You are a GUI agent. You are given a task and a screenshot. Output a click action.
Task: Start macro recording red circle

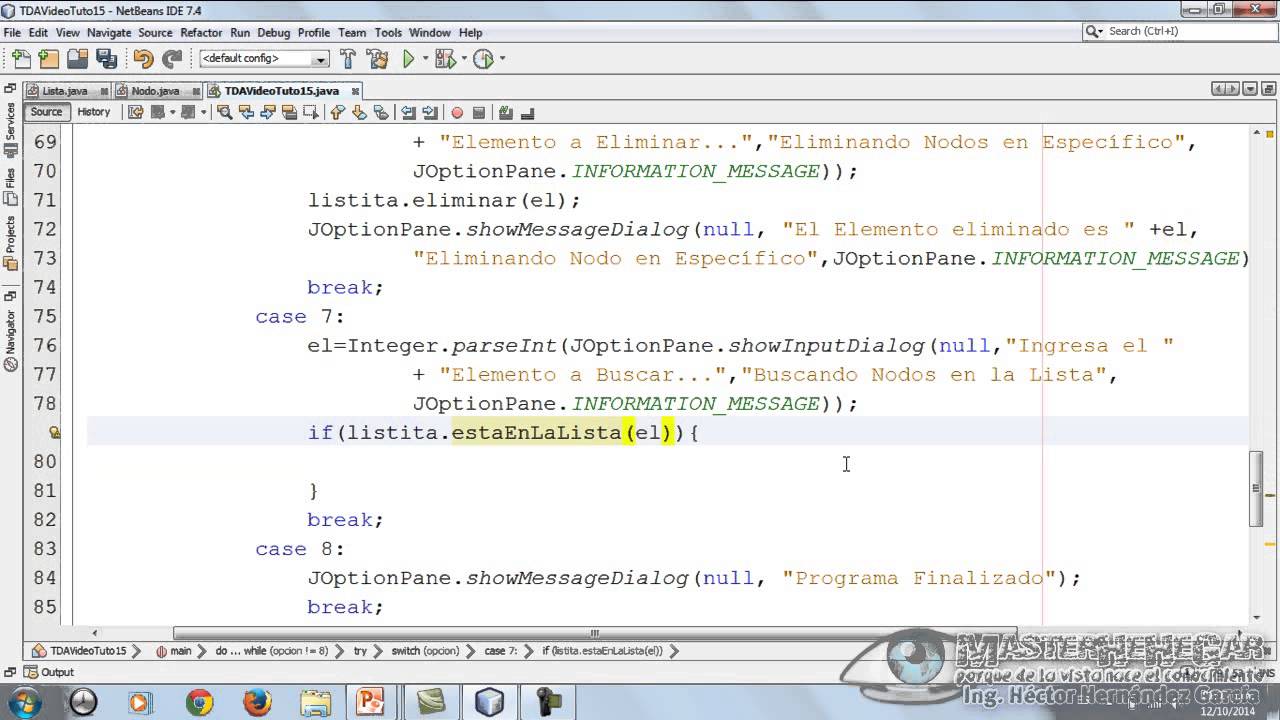pos(457,112)
